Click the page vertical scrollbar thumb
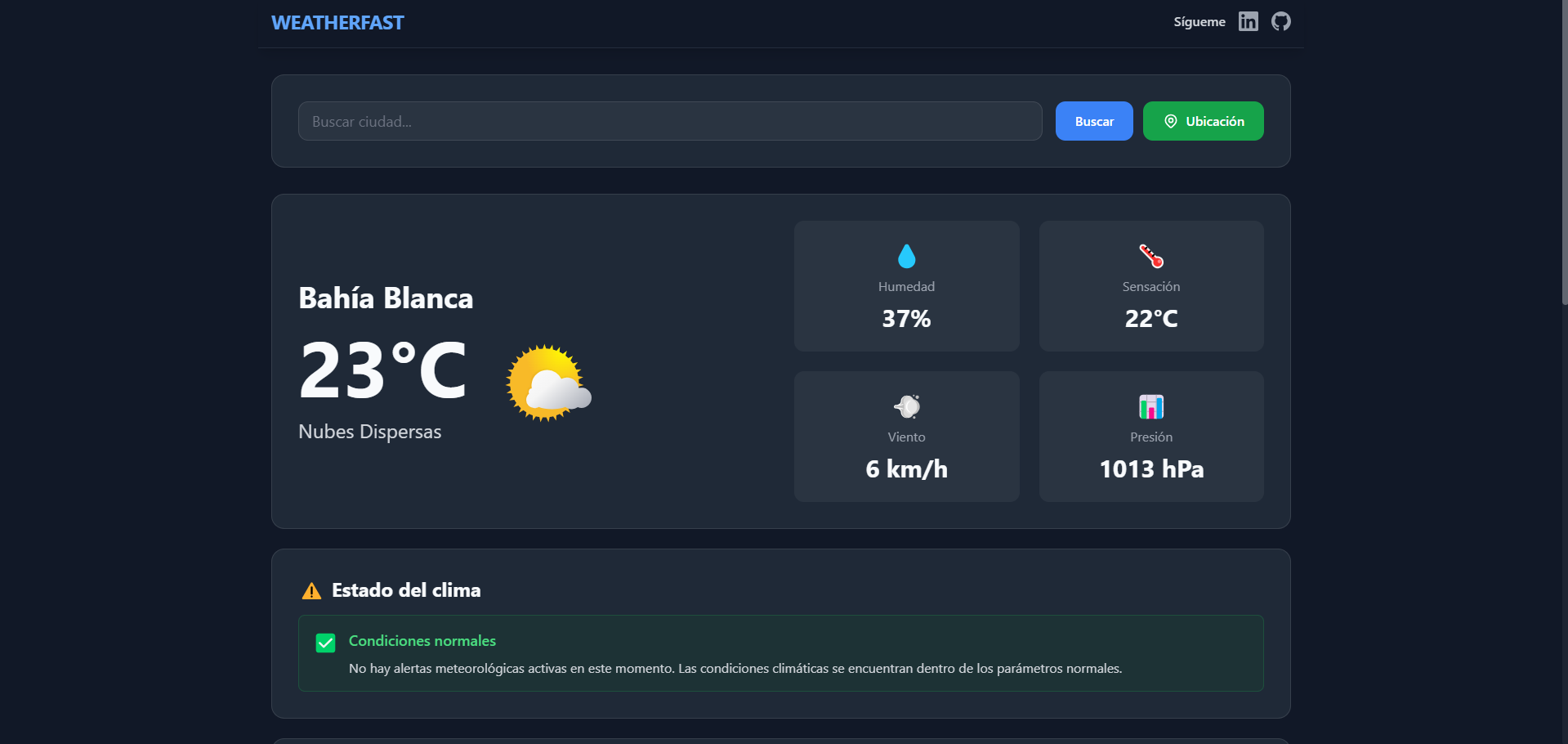This screenshot has height=744, width=1568. (1564, 152)
